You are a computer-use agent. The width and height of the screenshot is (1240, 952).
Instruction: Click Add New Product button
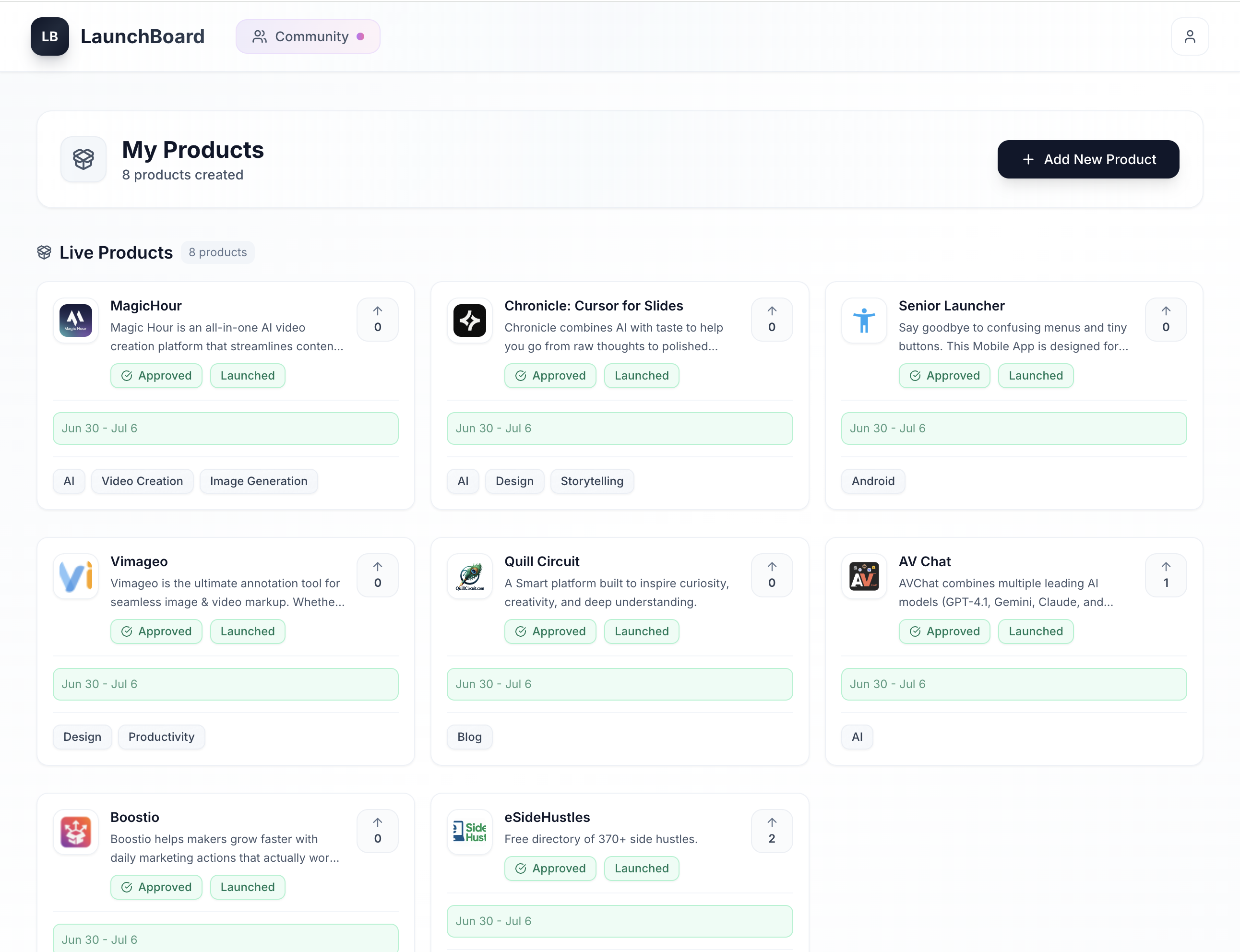tap(1088, 159)
